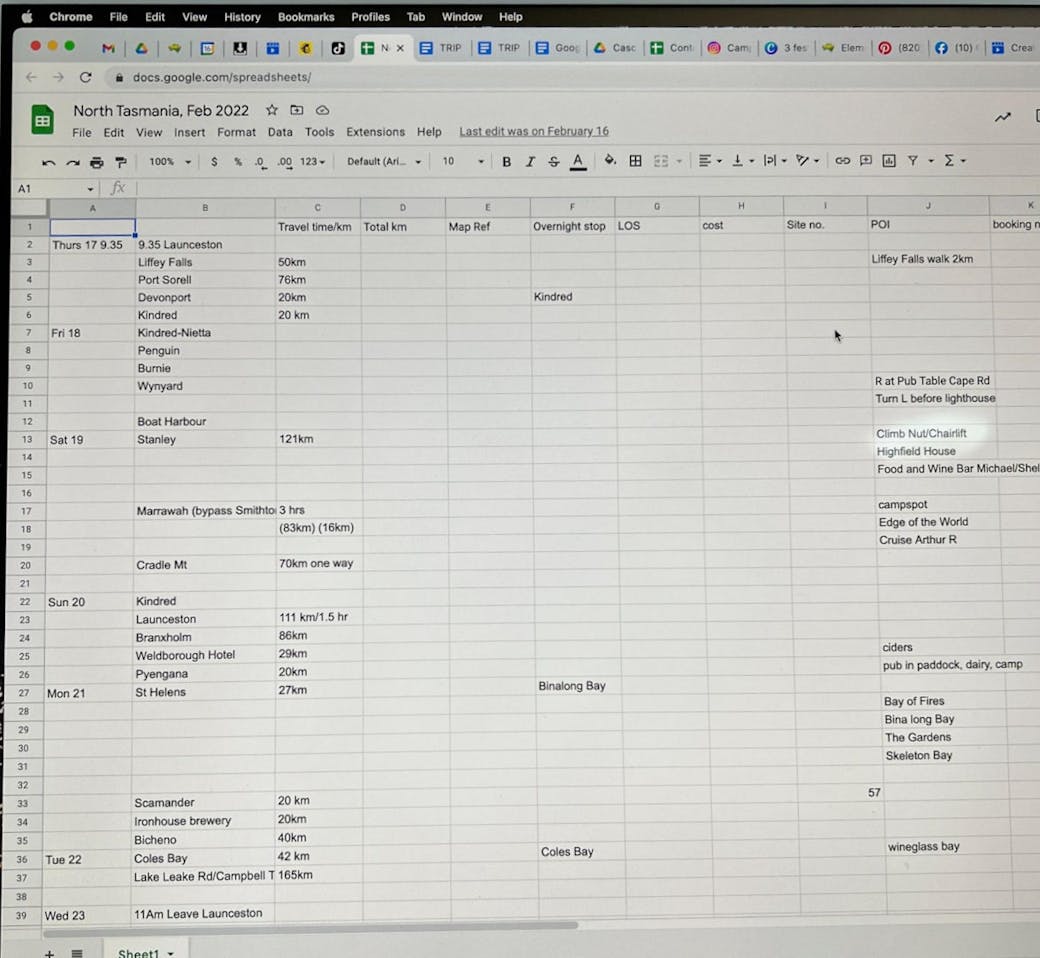The width and height of the screenshot is (1040, 958).
Task: Open the Borders tool
Action: (x=635, y=161)
